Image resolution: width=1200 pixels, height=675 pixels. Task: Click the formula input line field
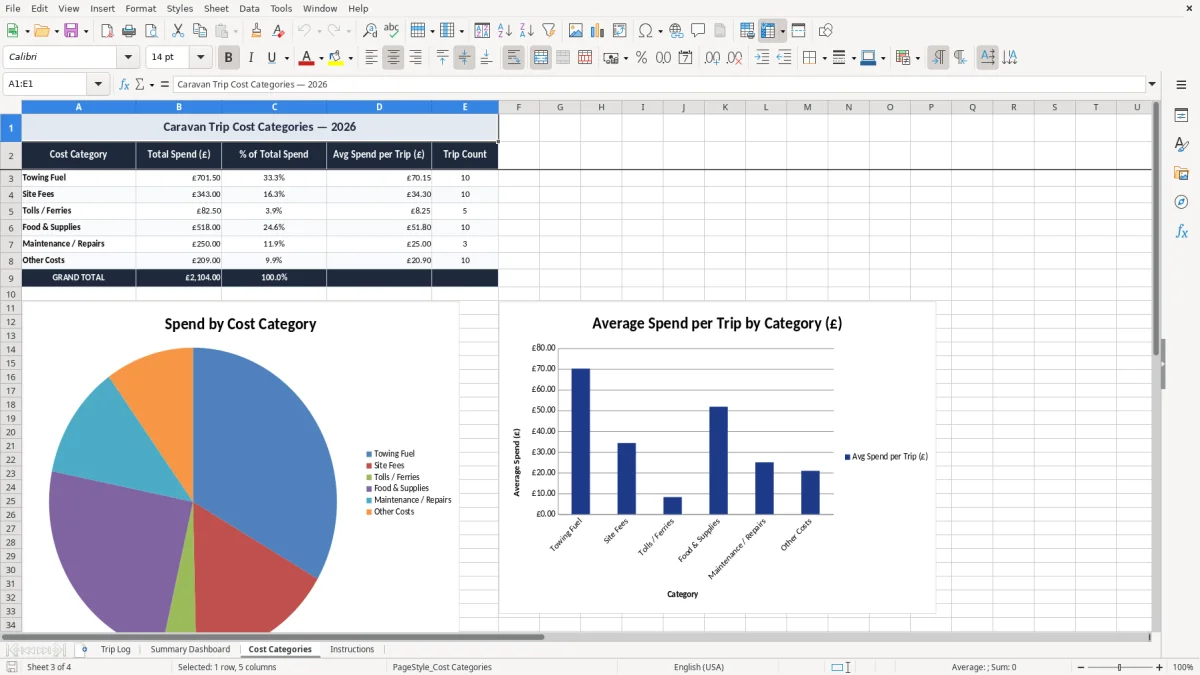[658, 84]
